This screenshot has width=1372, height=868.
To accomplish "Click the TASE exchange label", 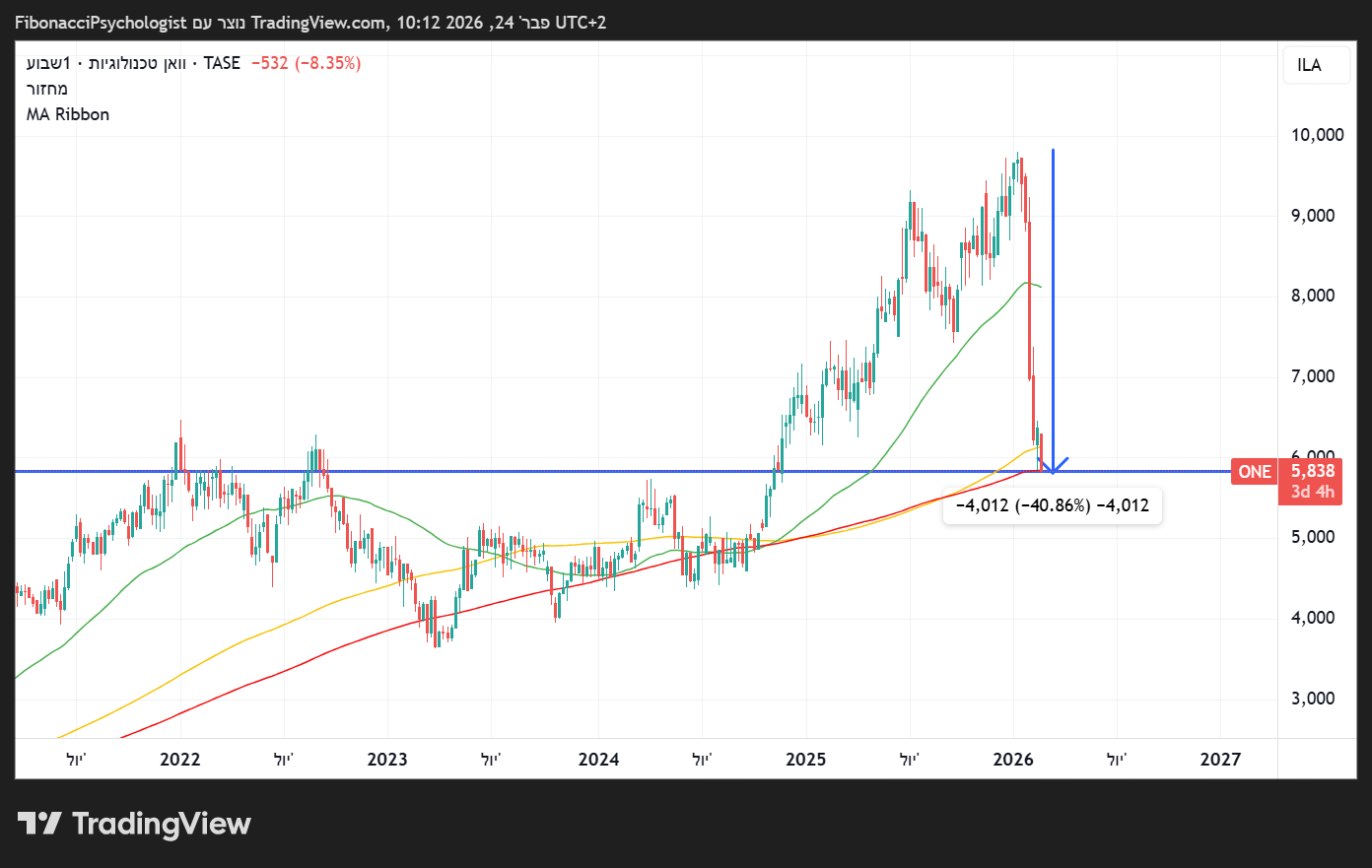I will tap(222, 63).
